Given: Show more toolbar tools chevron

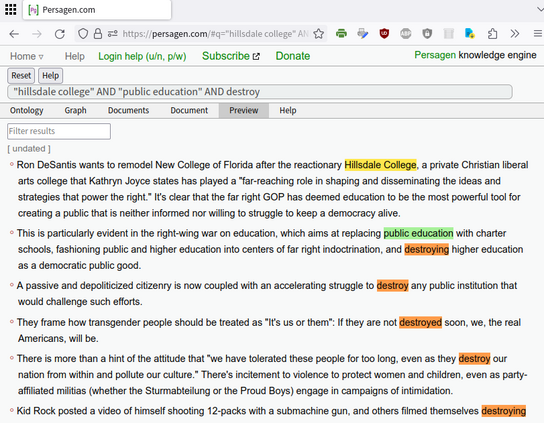Looking at the screenshot, I should [x=515, y=33].
